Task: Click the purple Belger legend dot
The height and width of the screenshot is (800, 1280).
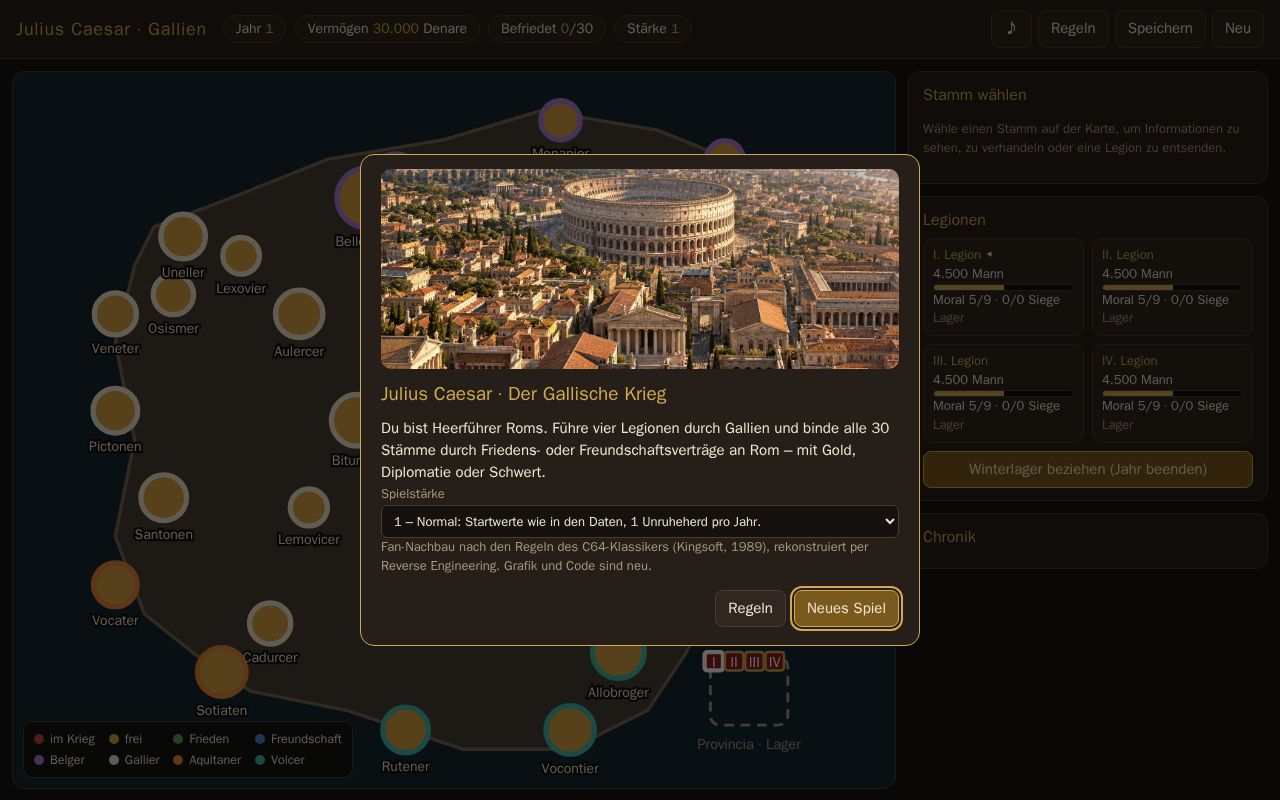Action: [39, 760]
